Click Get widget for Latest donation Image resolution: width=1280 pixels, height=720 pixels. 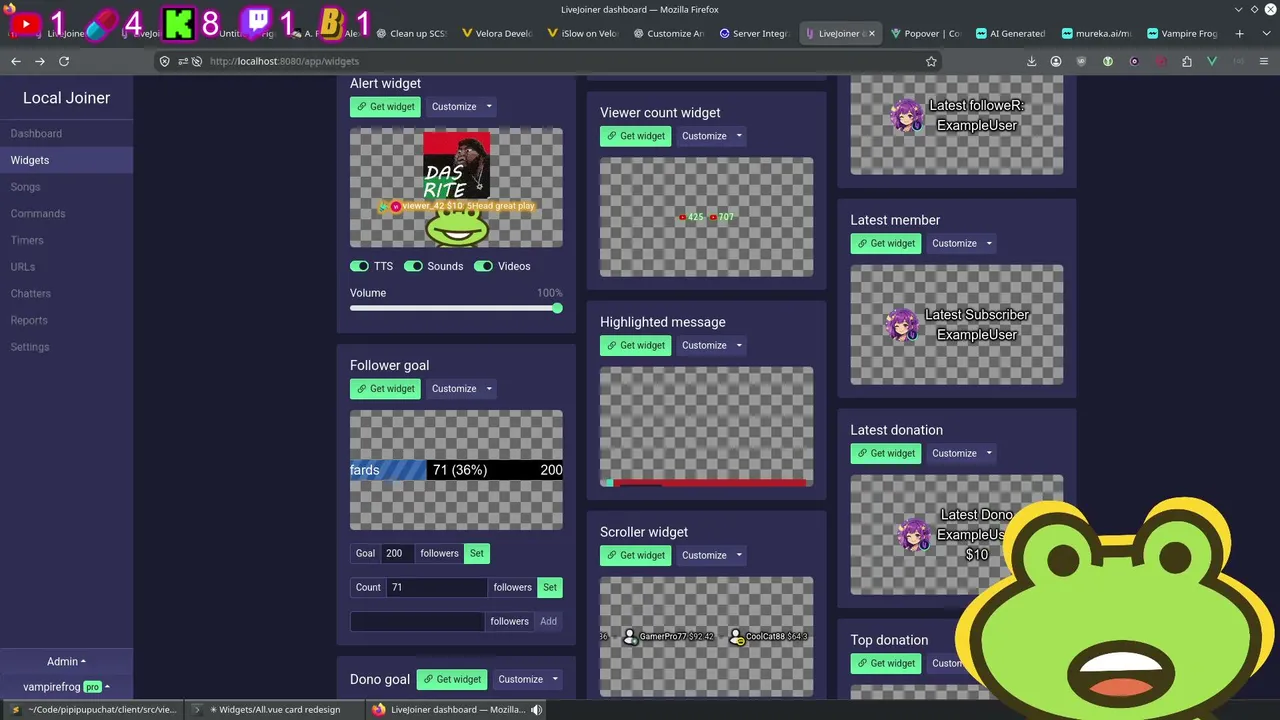[x=886, y=453]
